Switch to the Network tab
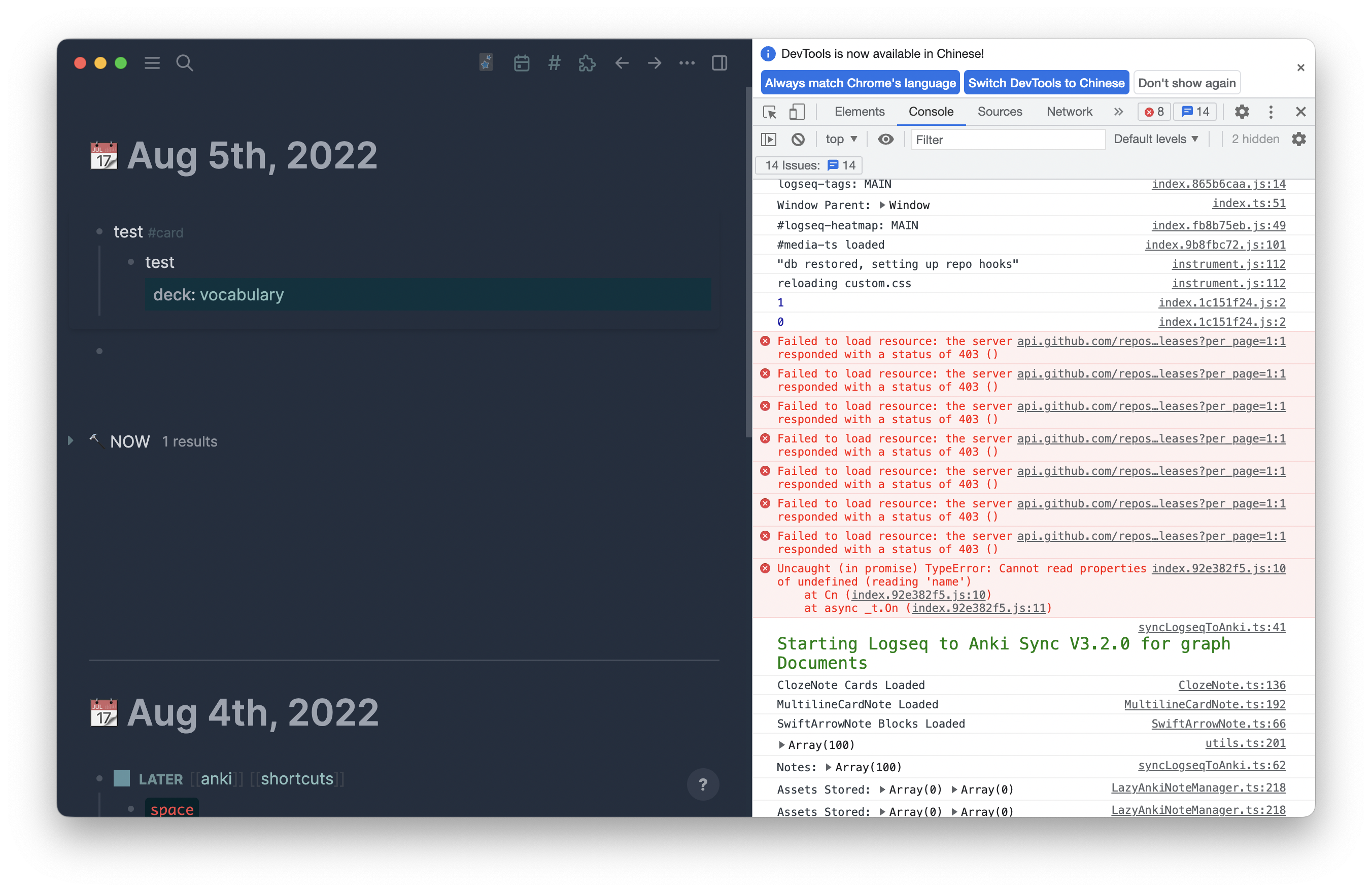1372x892 pixels. 1069,112
